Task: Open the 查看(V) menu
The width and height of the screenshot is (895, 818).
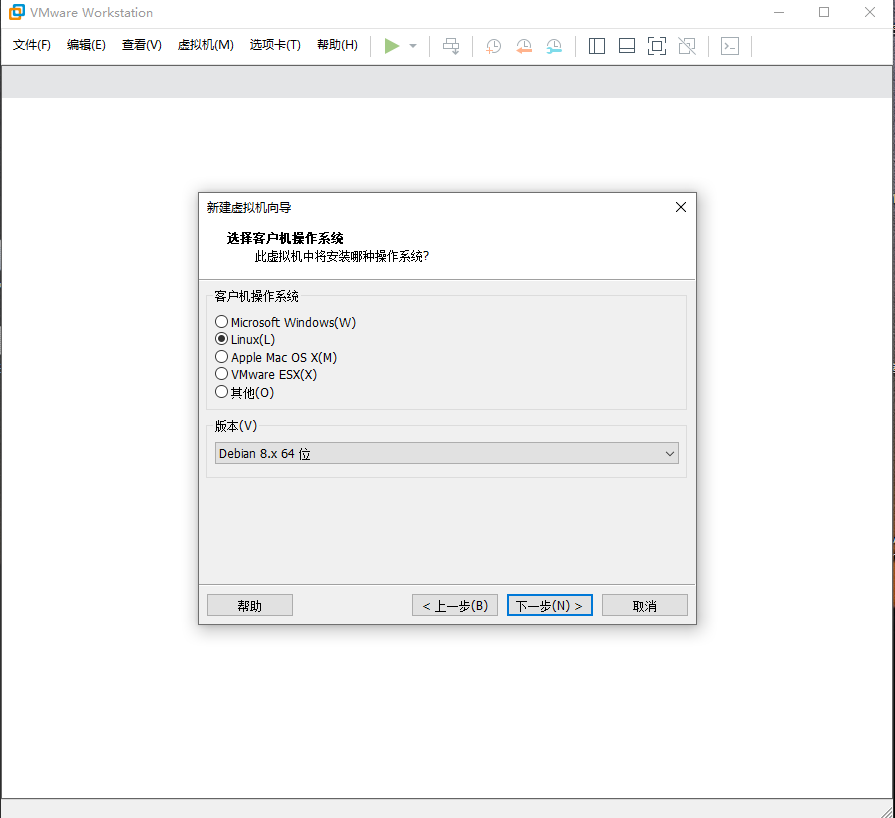Action: [x=142, y=45]
